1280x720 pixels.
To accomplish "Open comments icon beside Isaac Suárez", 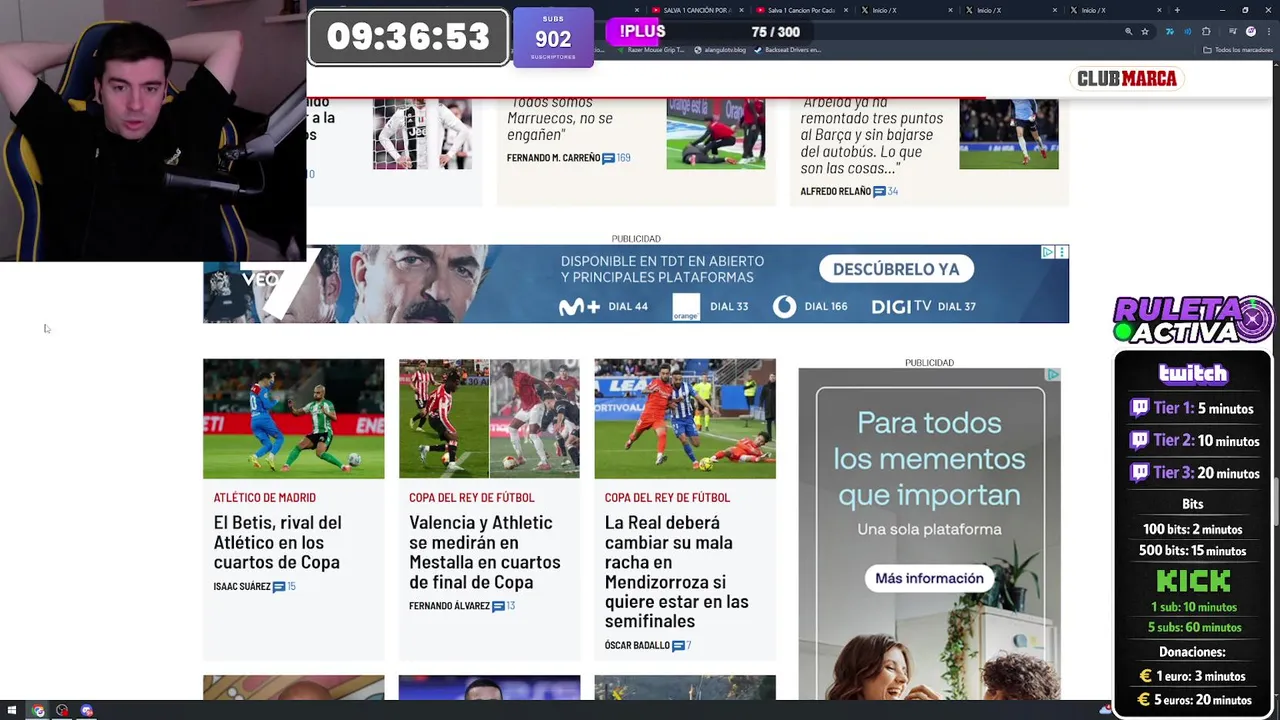I will tap(279, 587).
